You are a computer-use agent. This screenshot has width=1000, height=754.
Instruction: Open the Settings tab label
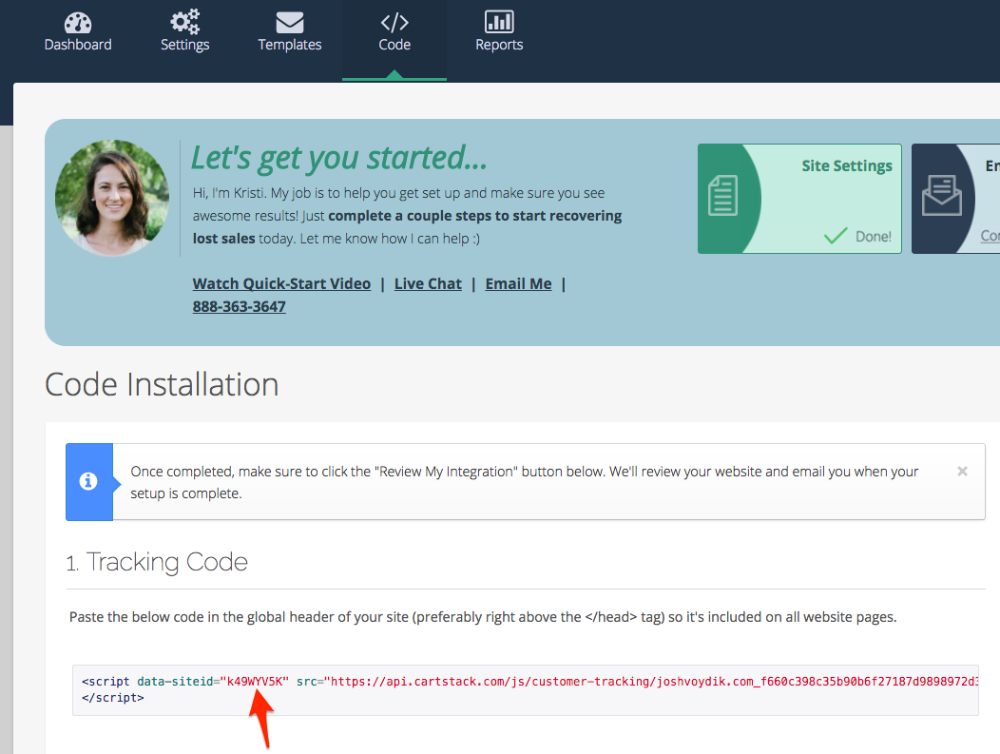185,45
